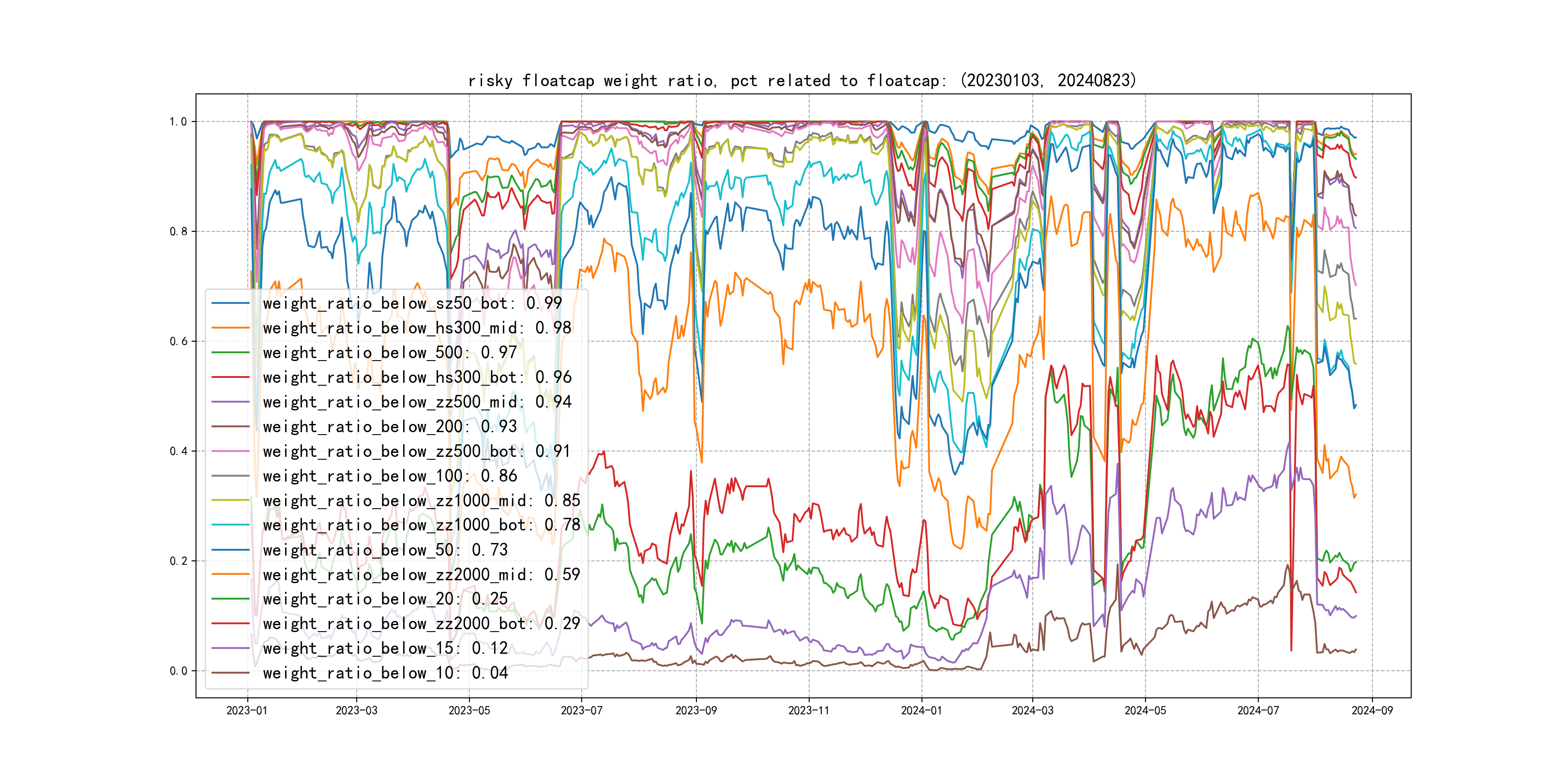Viewport: 1568px width, 784px height.
Task: Click legend entry weight_ratio_below_zz500_bot
Action: [417, 451]
